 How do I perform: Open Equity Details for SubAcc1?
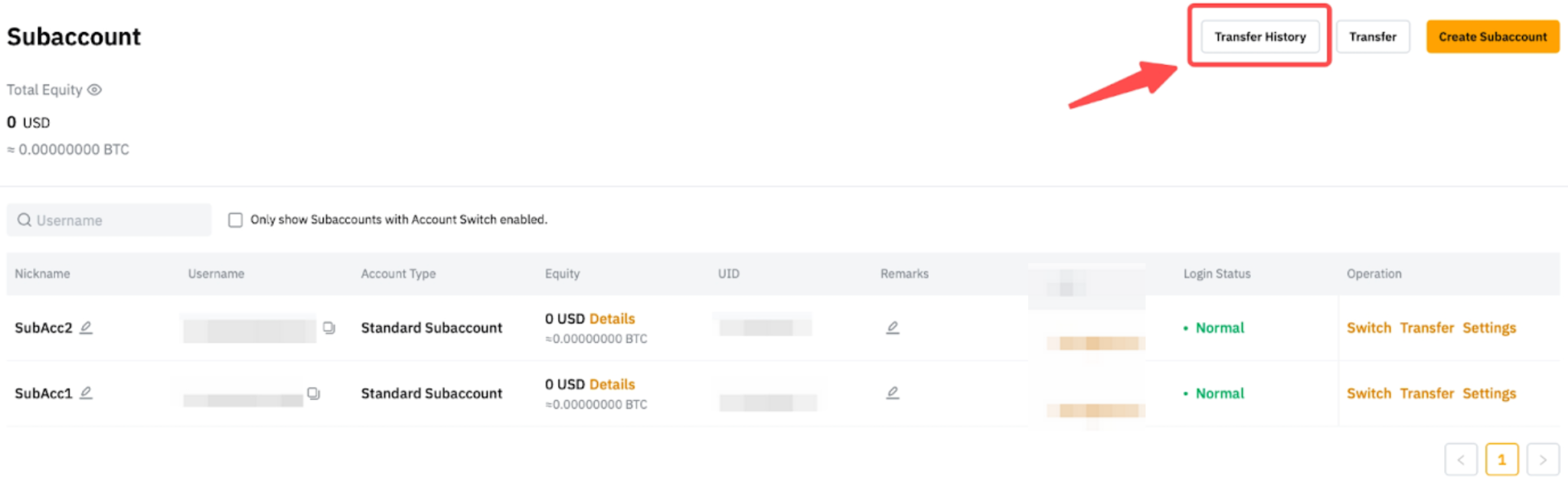(x=612, y=385)
